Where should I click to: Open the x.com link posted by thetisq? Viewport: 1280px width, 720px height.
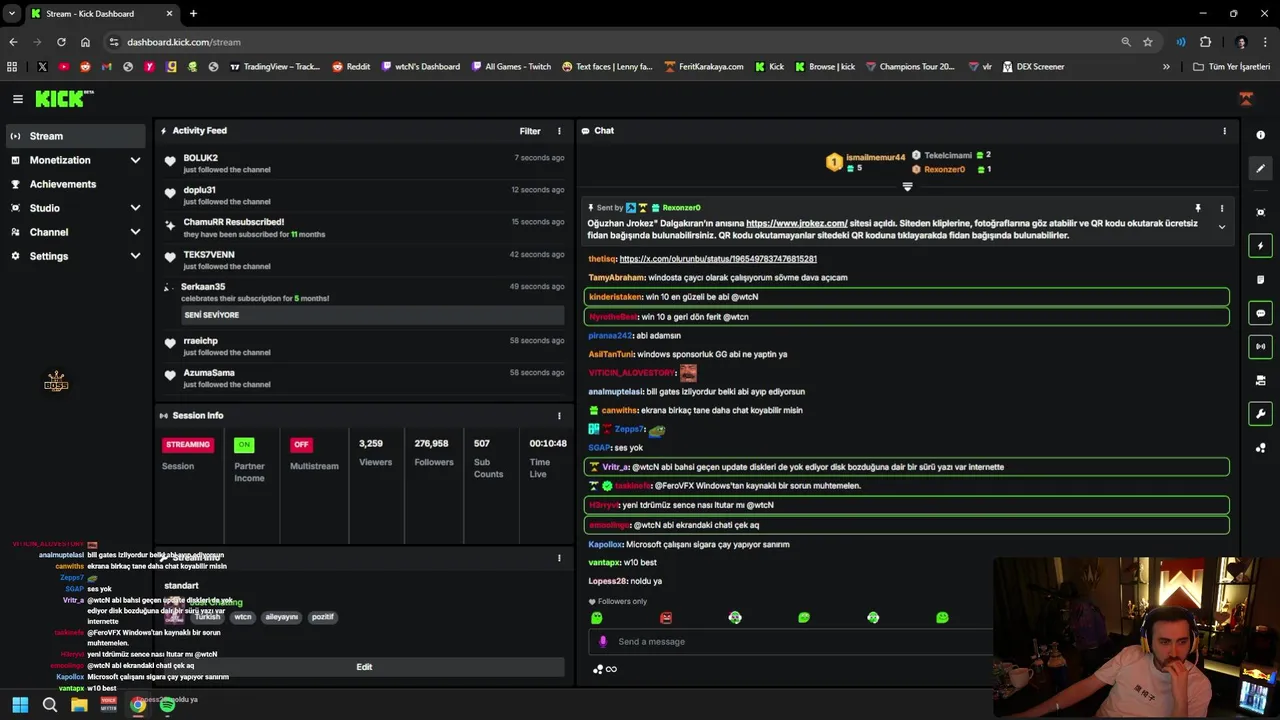click(x=718, y=259)
